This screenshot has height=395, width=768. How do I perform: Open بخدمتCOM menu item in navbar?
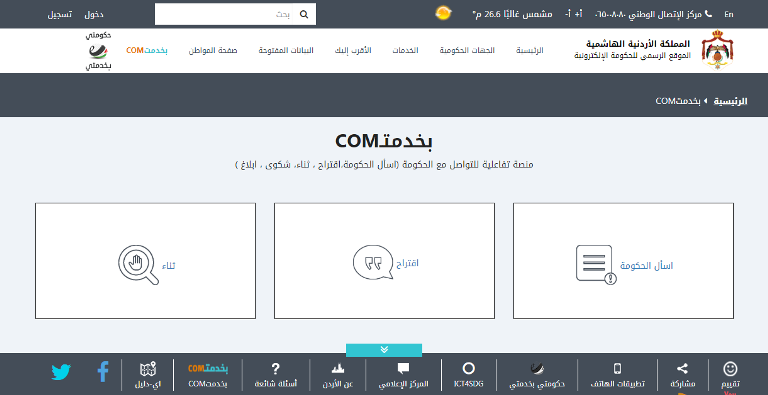(x=147, y=50)
